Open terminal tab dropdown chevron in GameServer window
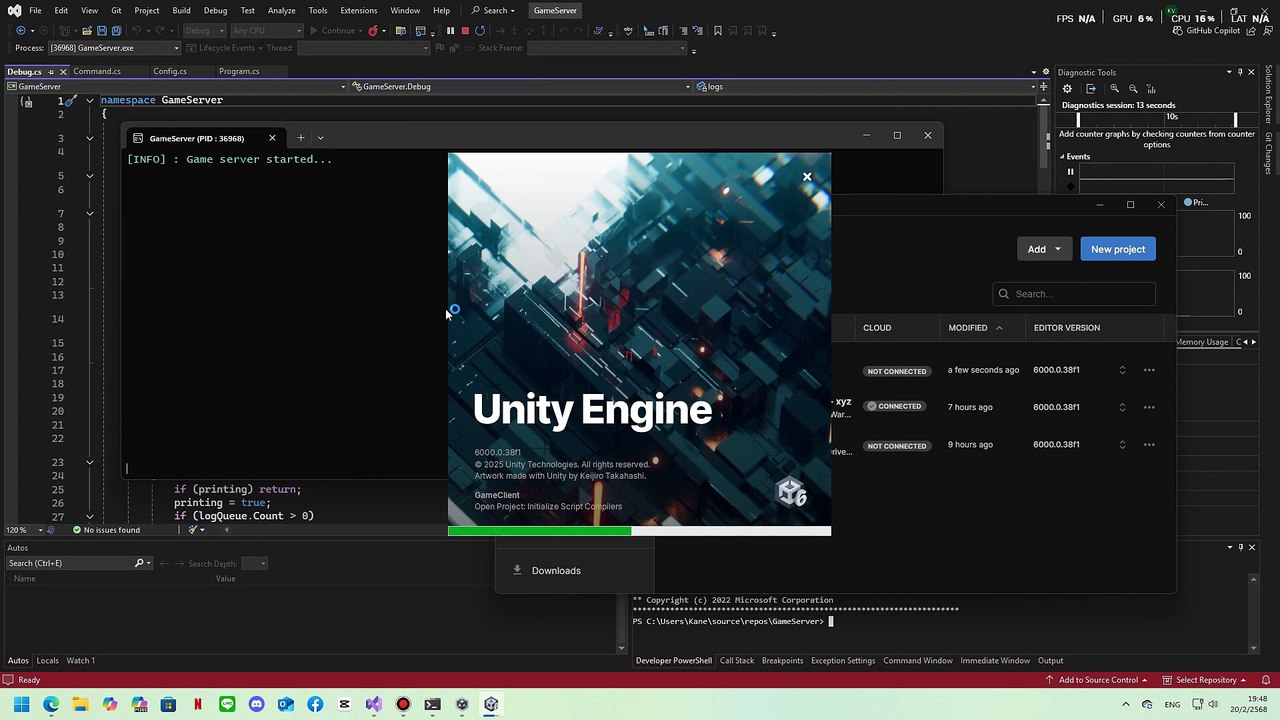1280x720 pixels. pyautogui.click(x=320, y=138)
